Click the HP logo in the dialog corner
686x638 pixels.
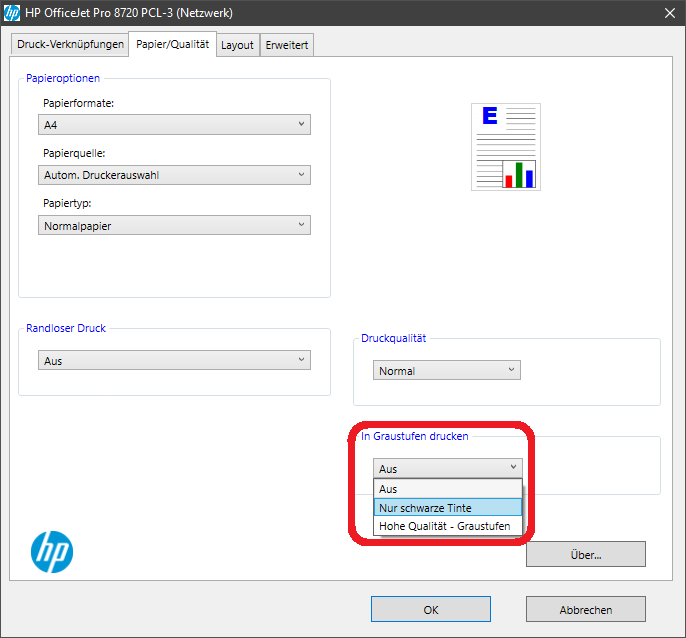click(52, 552)
